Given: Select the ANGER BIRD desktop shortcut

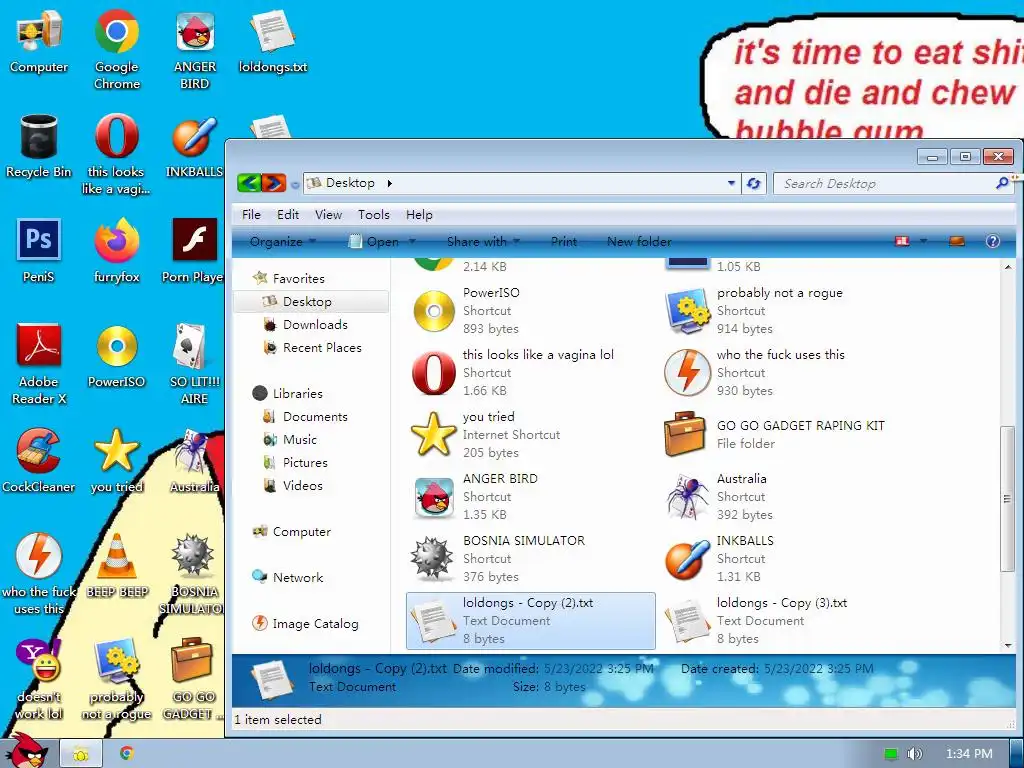Looking at the screenshot, I should [x=195, y=50].
